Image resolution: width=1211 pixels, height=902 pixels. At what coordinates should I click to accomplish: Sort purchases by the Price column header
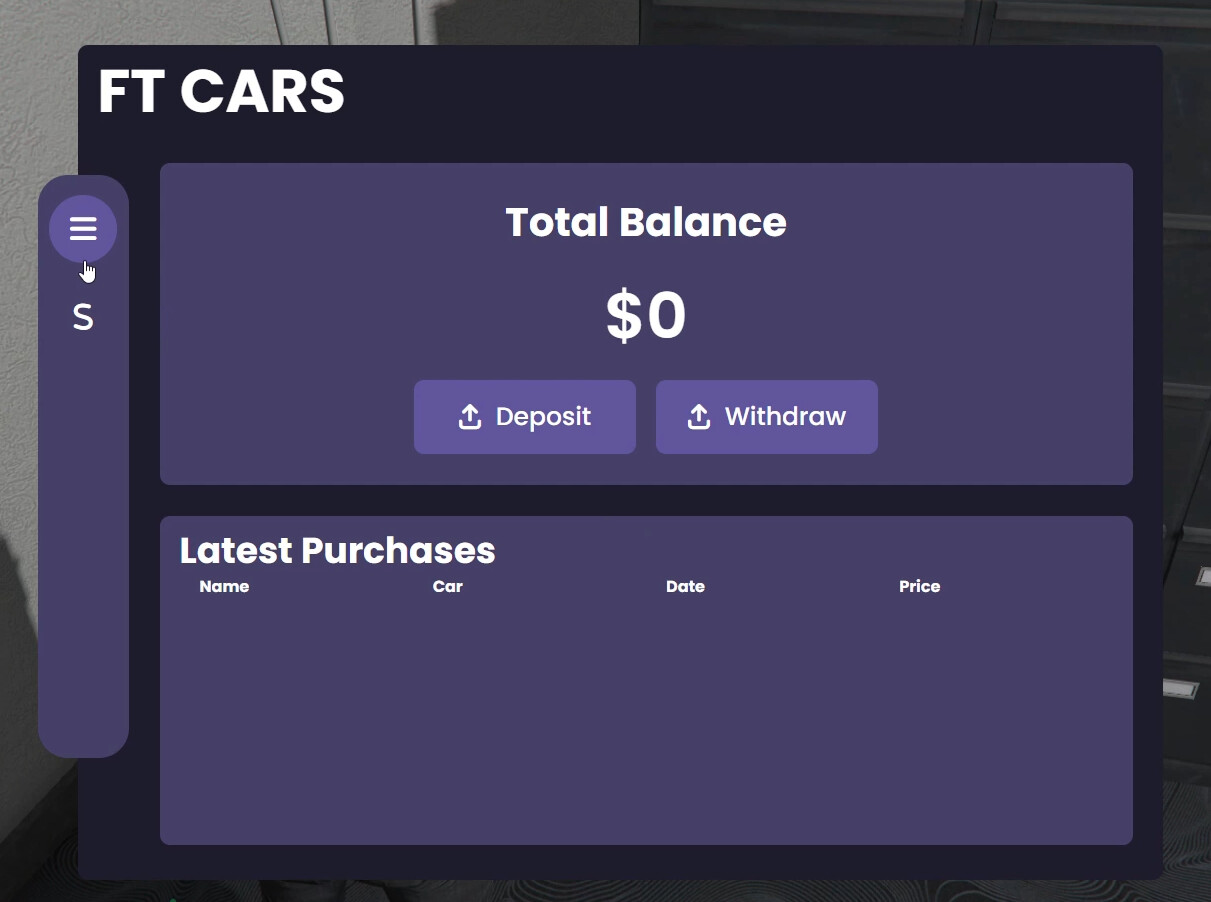(919, 587)
